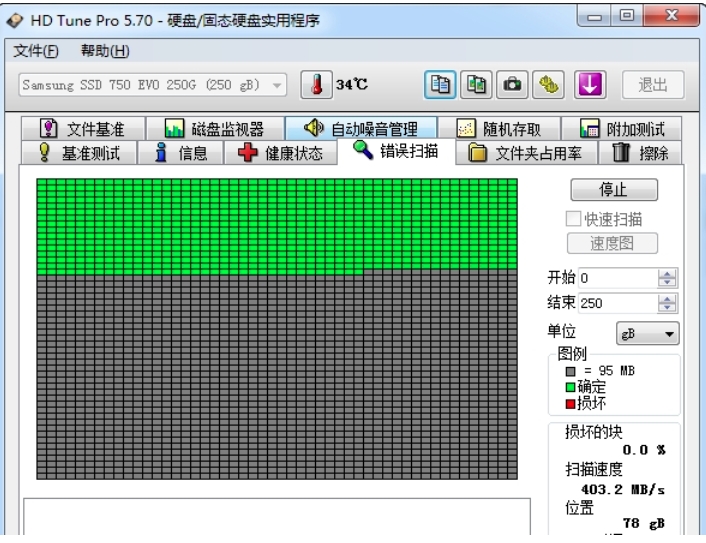Copy info to clipboard toolbar icon
The image size is (706, 543).
click(x=440, y=84)
